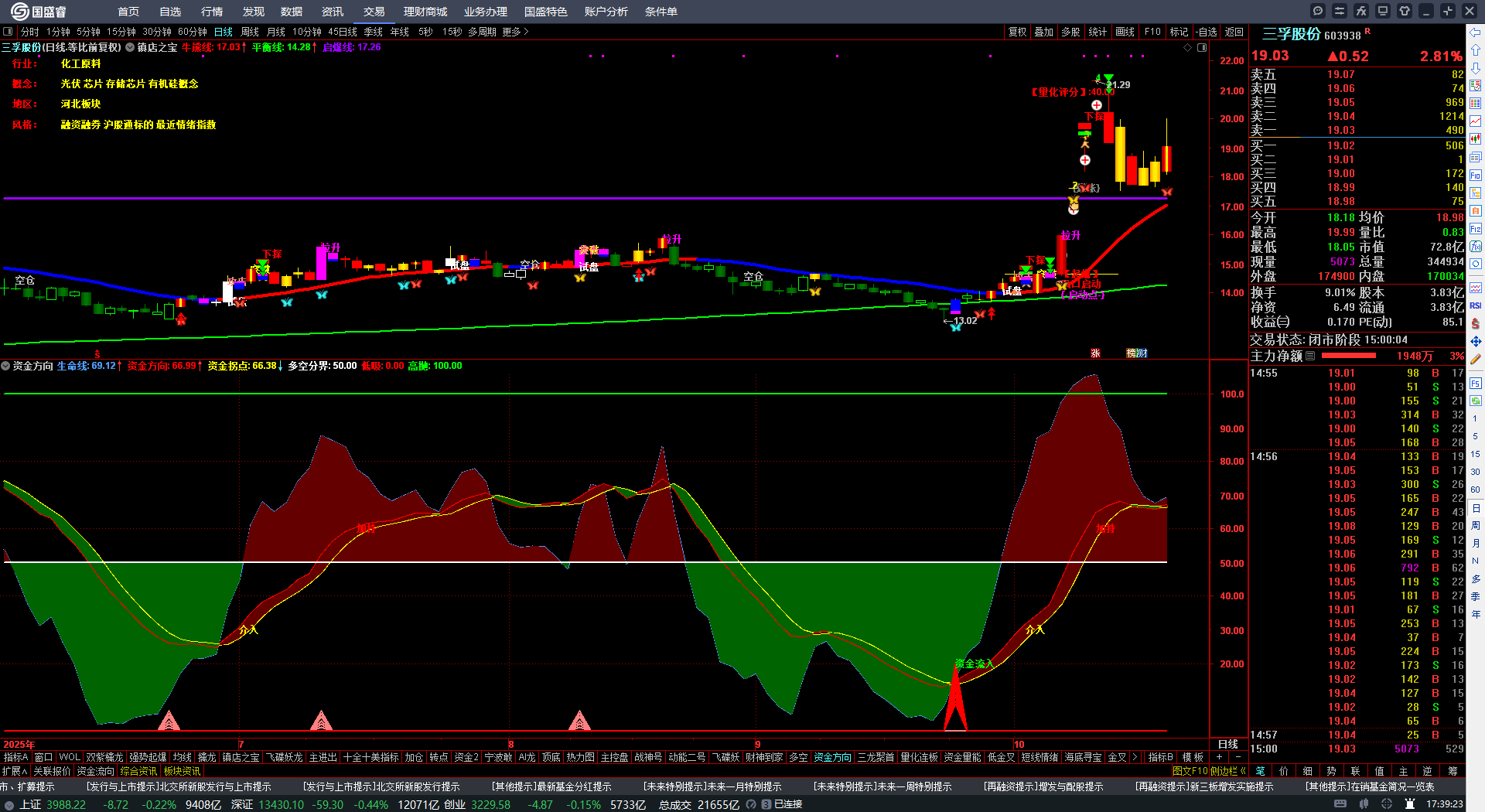Click the screen display icon in title bar

tap(1383, 11)
